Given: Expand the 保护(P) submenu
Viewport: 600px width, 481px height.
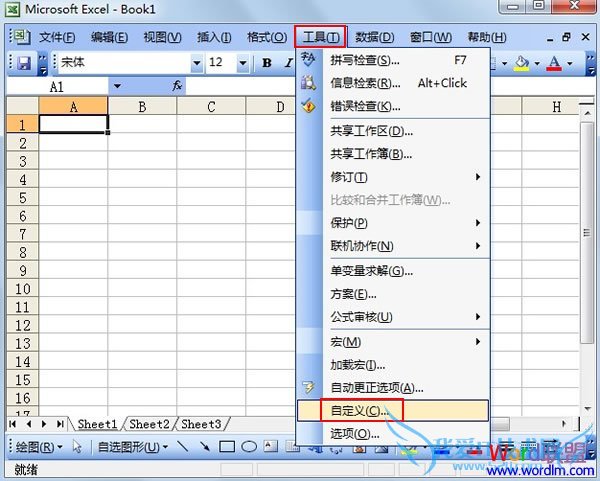Looking at the screenshot, I should click(x=393, y=223).
